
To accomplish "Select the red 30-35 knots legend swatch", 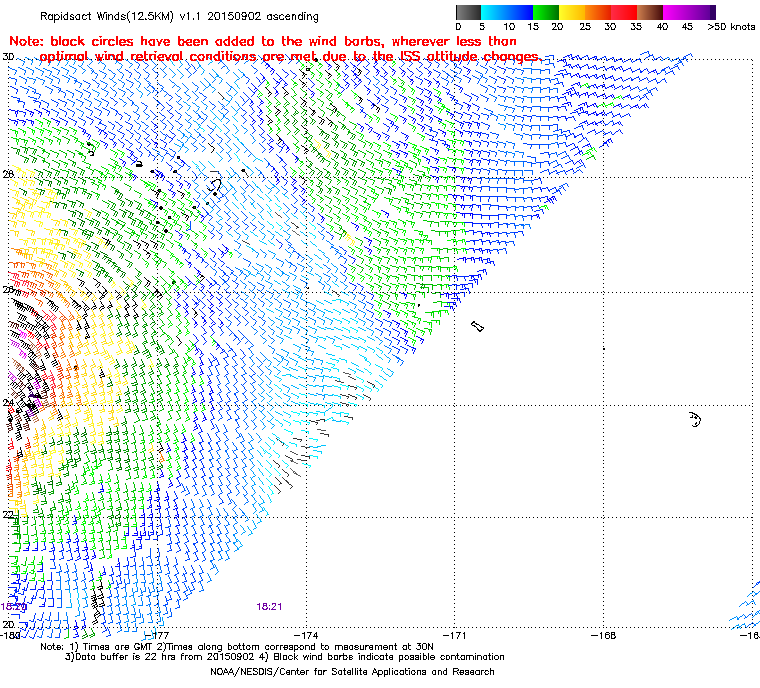I will click(624, 12).
